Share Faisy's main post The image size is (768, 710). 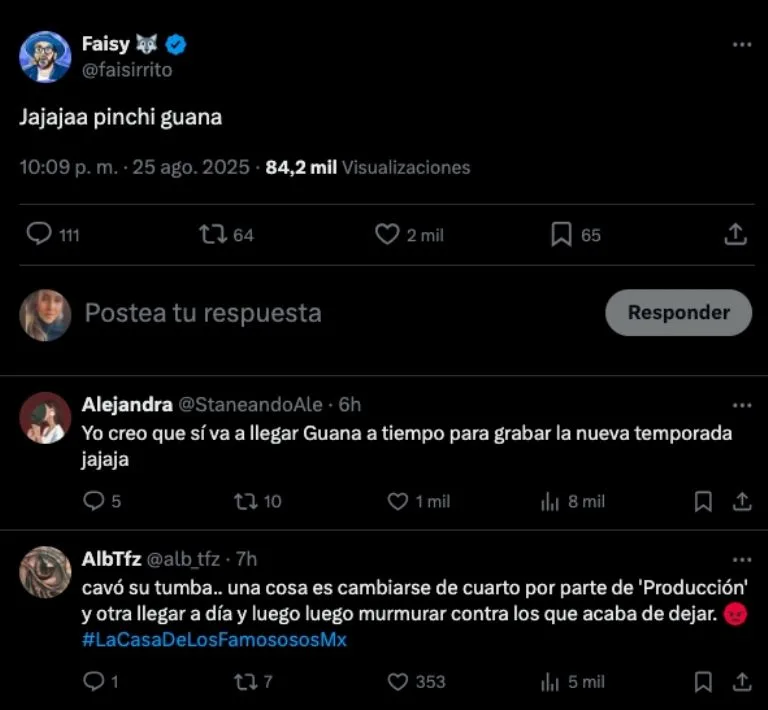pyautogui.click(x=735, y=234)
